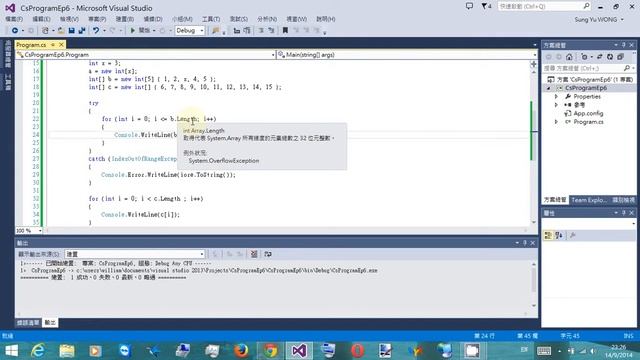Click the Undo arrow icon

click(x=96, y=31)
